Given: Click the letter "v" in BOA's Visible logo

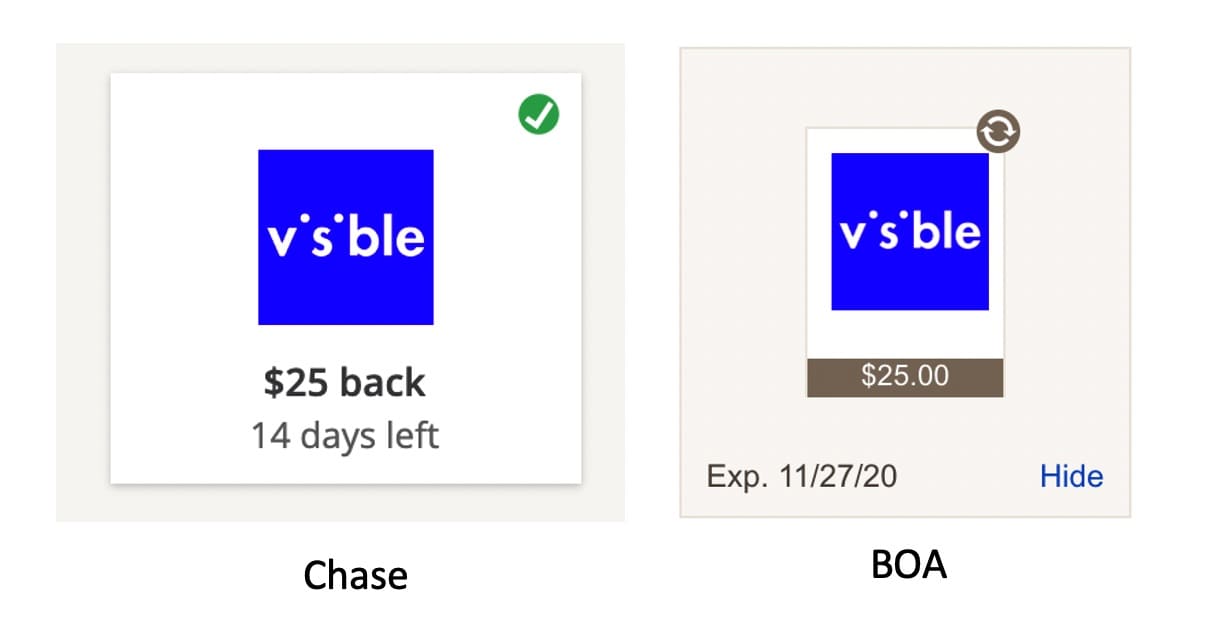Looking at the screenshot, I should click(853, 236).
